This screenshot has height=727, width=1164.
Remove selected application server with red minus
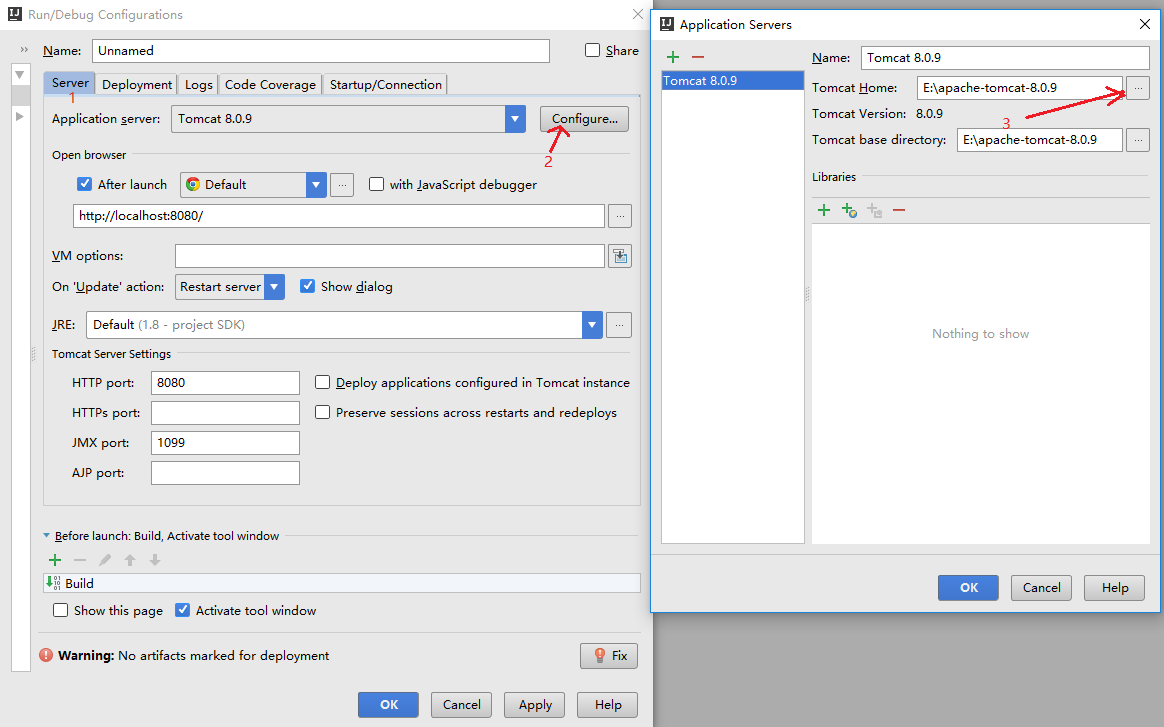tap(698, 57)
